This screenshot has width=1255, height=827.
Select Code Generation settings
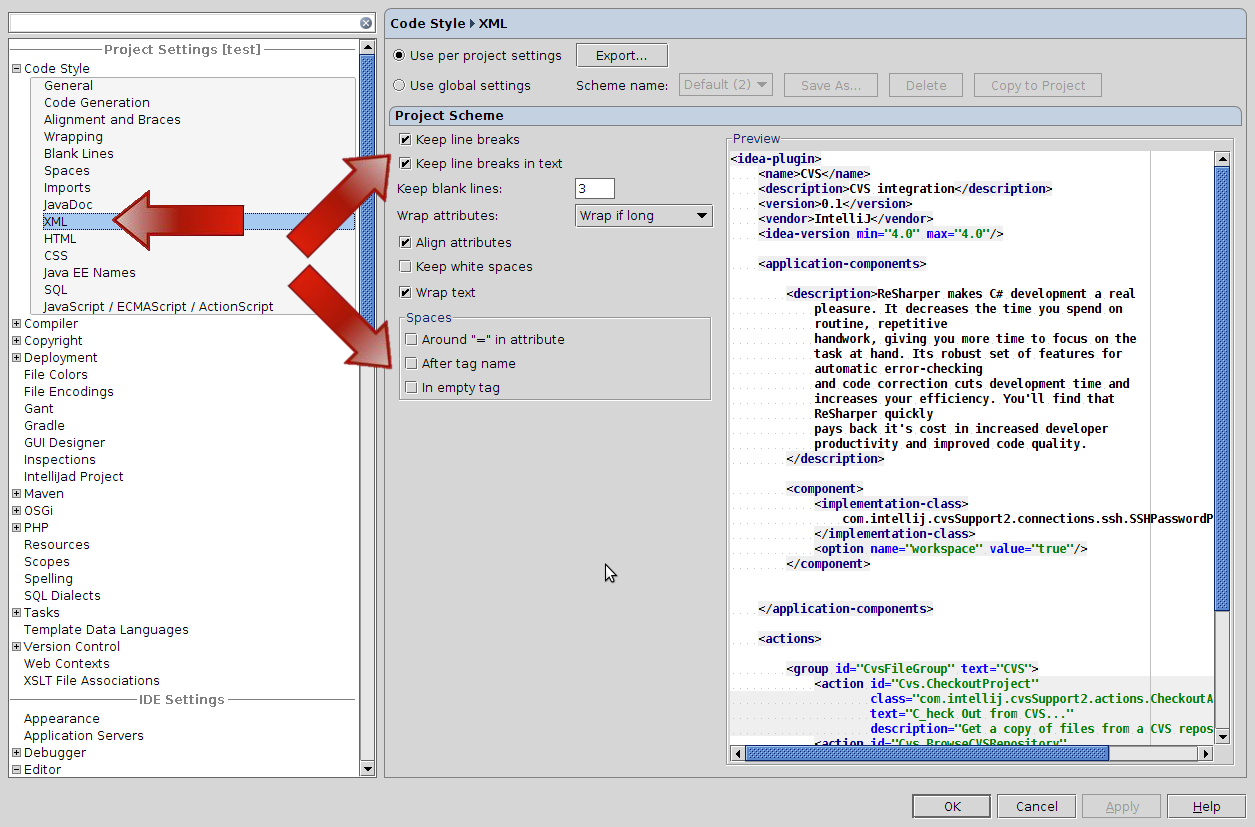click(97, 103)
